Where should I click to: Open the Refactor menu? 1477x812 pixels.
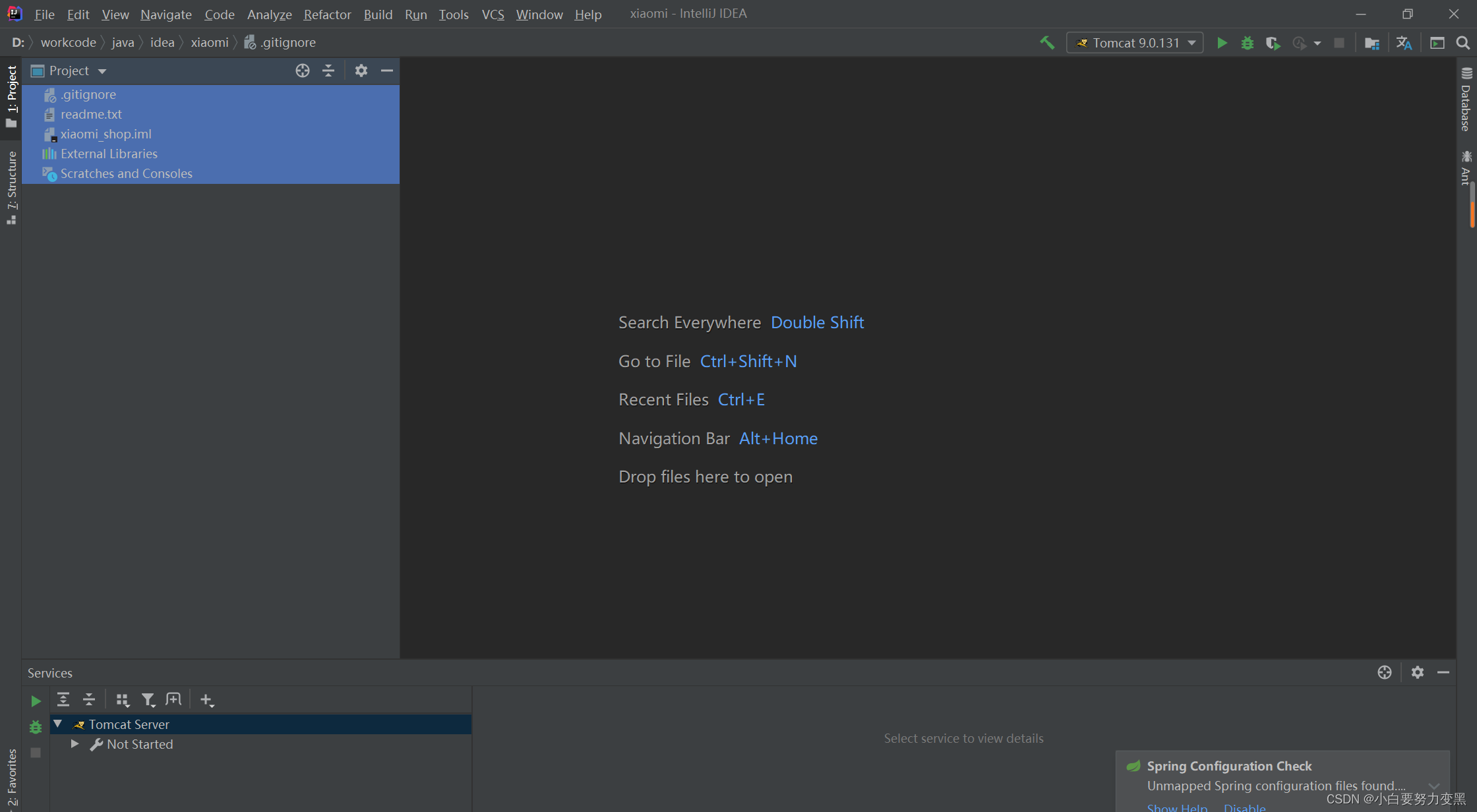click(327, 14)
